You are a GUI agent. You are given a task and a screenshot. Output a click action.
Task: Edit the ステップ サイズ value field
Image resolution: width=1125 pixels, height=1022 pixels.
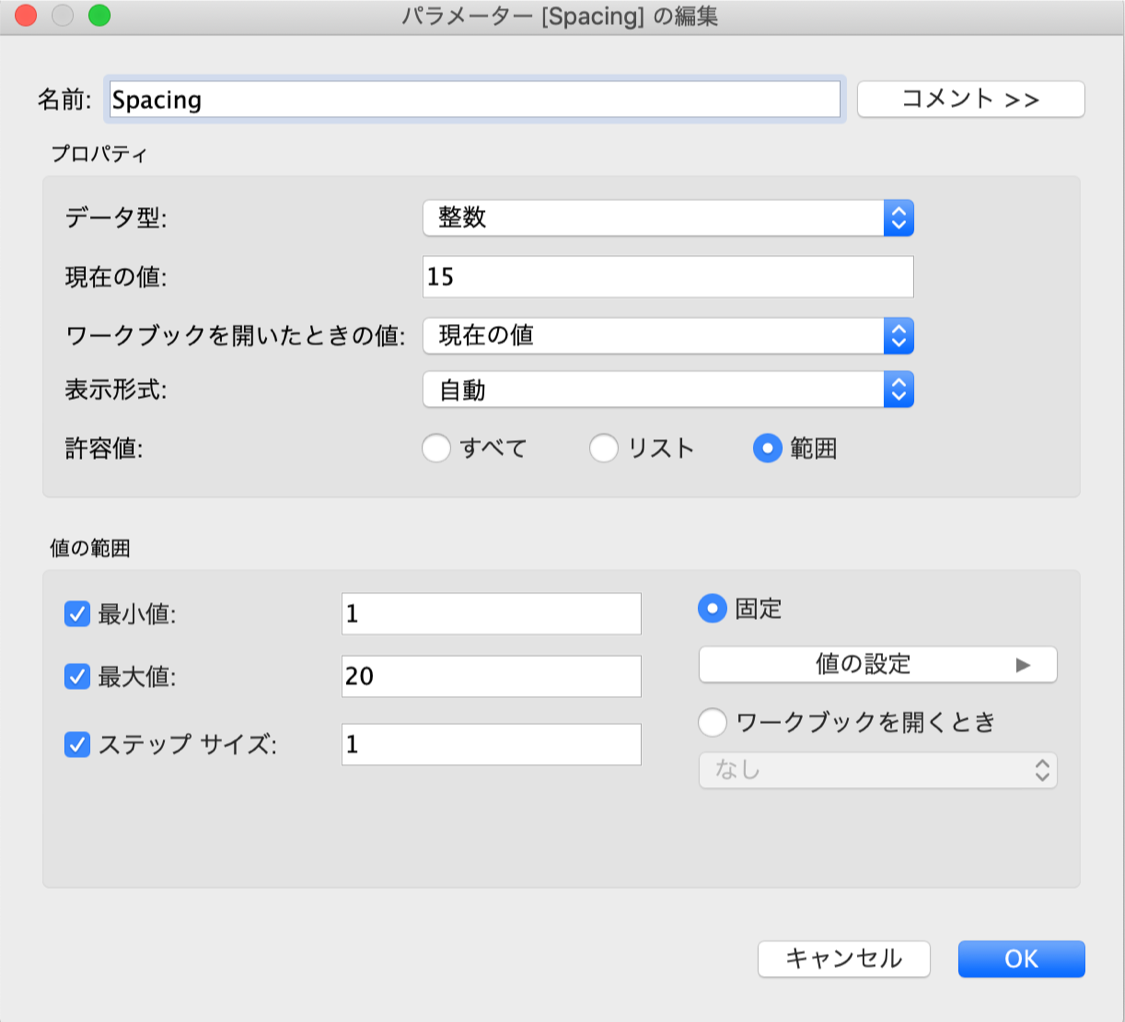(491, 745)
